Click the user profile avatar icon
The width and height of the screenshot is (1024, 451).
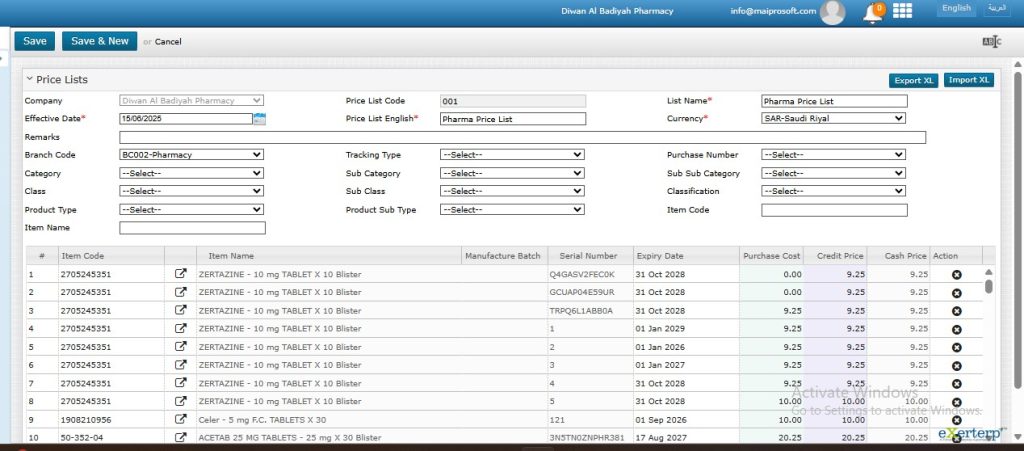(832, 12)
